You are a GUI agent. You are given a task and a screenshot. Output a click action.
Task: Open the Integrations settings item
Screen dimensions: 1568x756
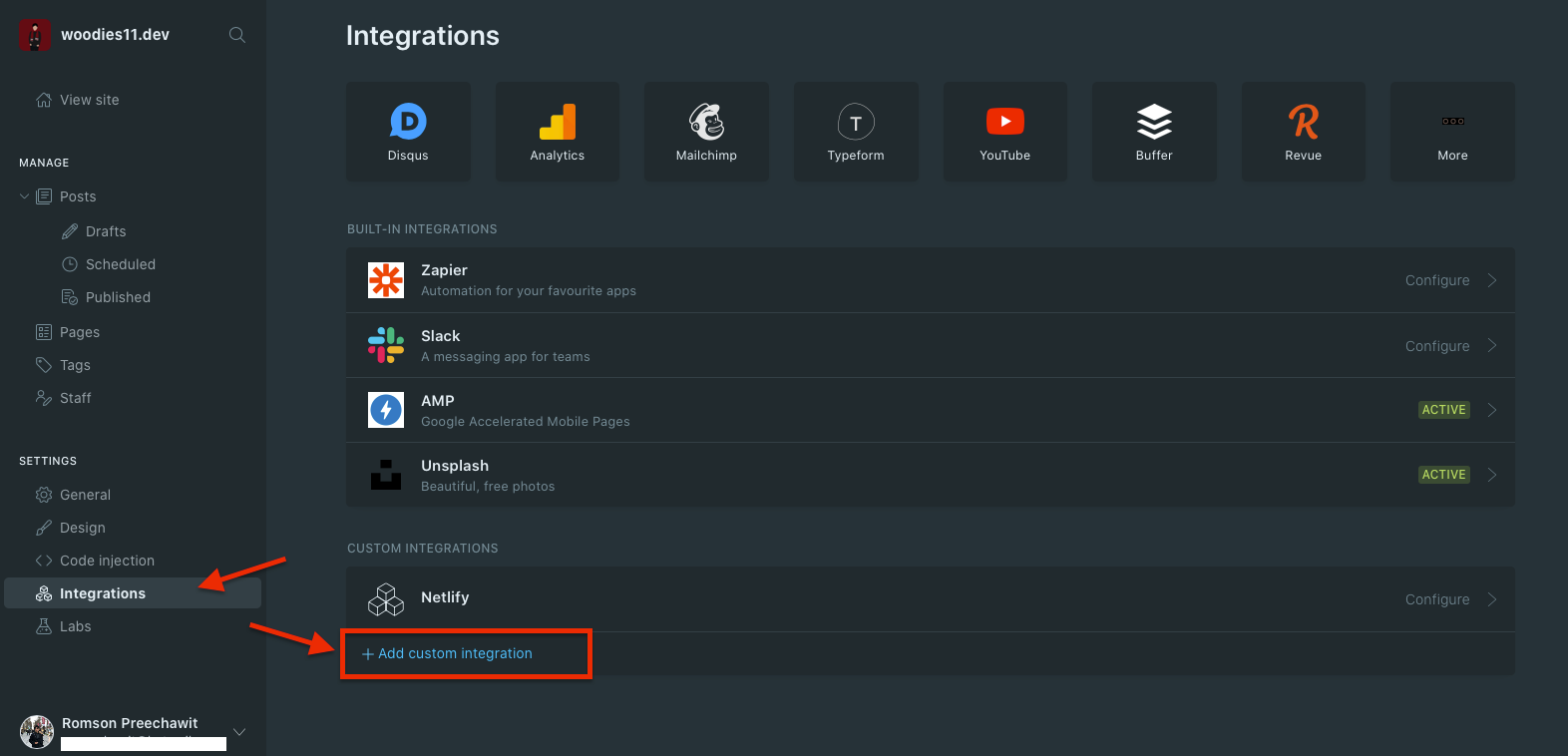coord(133,593)
